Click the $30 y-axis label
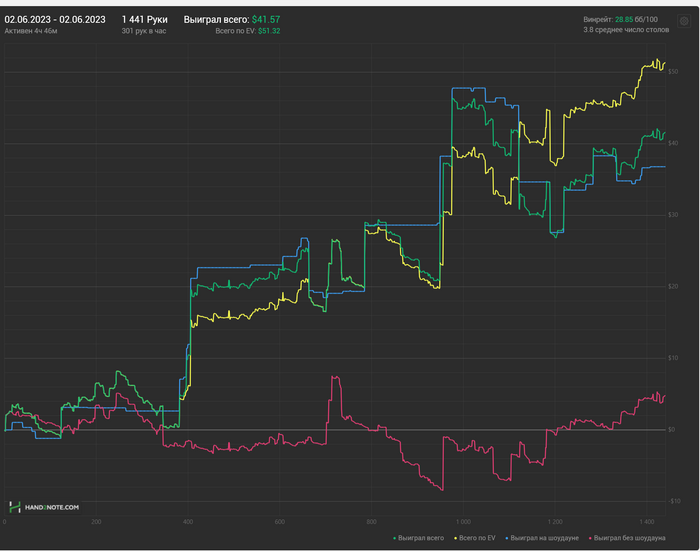Screen dimensions: 700x552 [673, 215]
